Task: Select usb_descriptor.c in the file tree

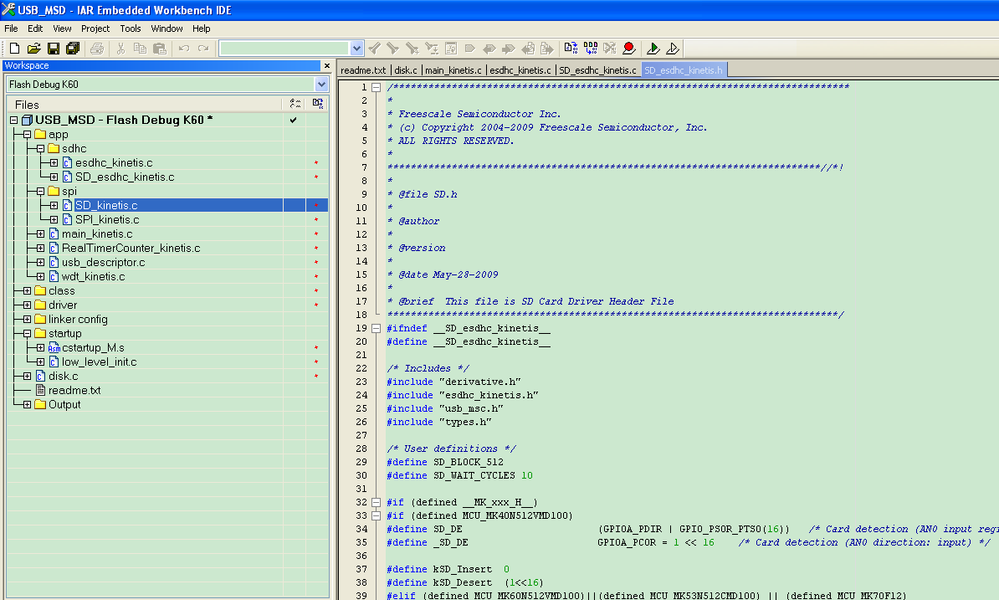Action: click(103, 262)
